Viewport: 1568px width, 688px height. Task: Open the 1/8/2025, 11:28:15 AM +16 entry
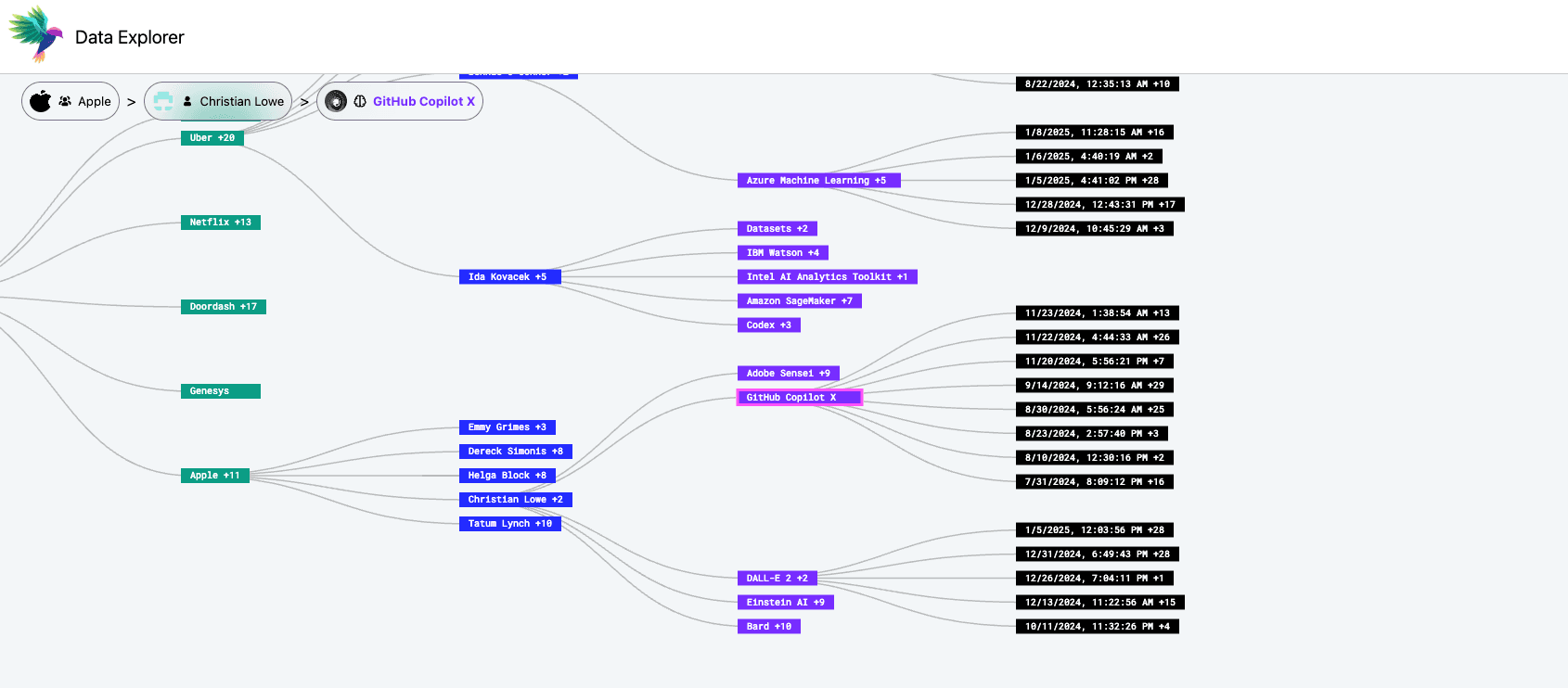point(1095,133)
